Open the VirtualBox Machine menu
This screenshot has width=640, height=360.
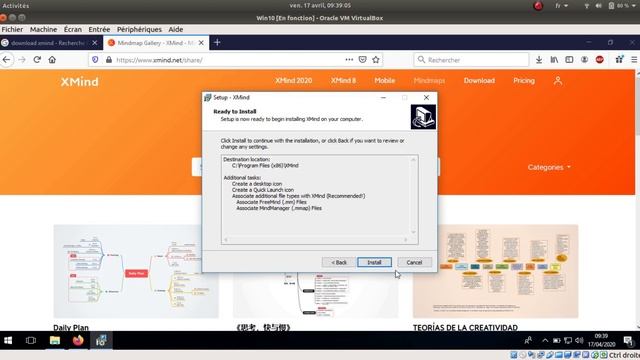[43, 29]
